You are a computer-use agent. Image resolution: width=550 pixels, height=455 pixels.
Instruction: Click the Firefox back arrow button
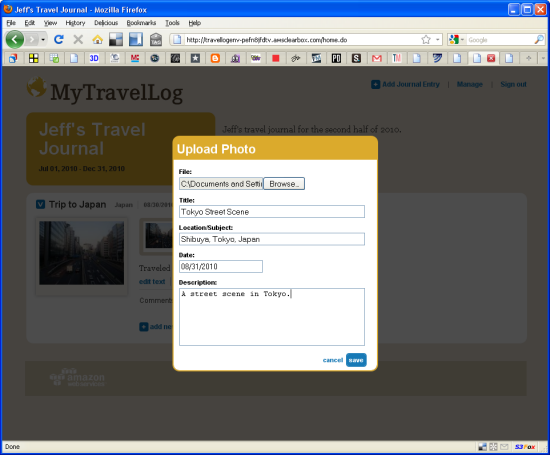point(14,39)
